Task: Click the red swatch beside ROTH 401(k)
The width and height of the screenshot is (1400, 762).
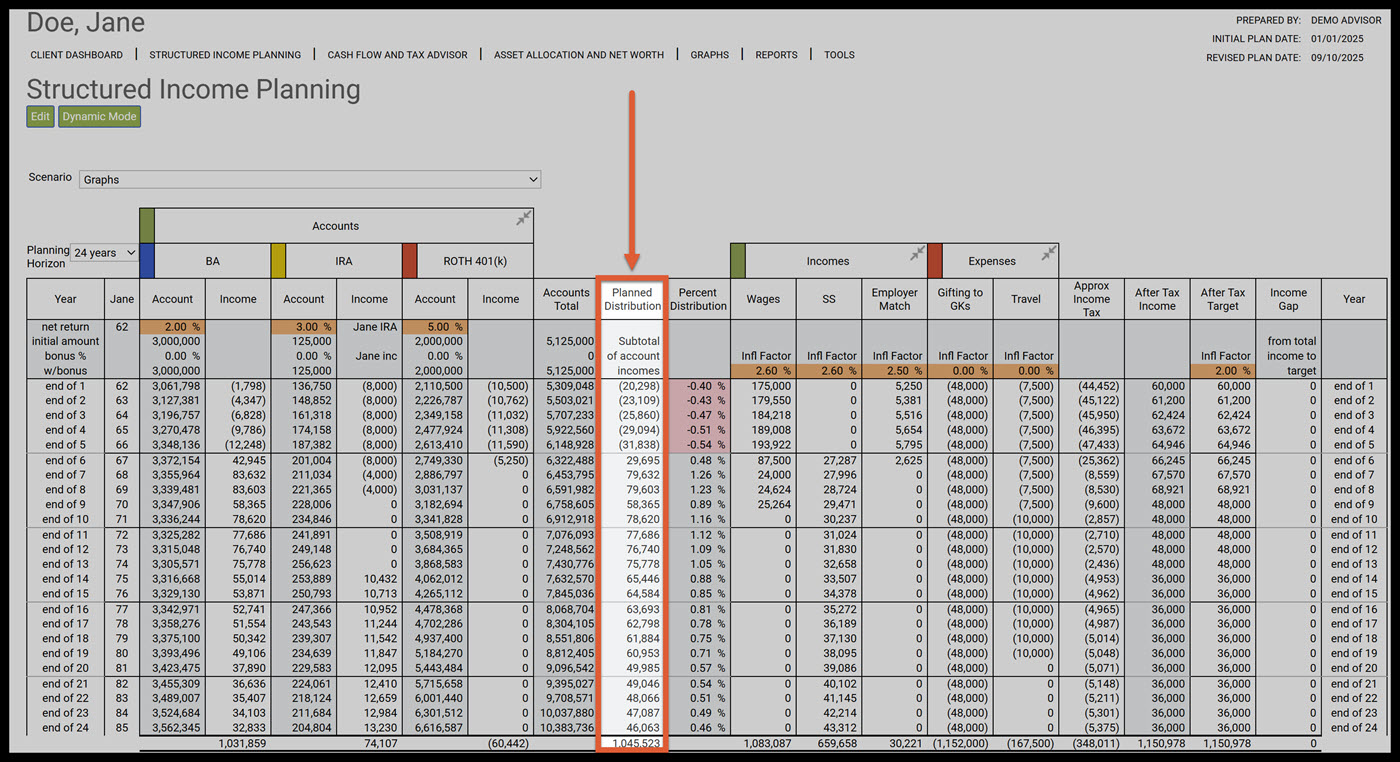Action: [x=410, y=261]
